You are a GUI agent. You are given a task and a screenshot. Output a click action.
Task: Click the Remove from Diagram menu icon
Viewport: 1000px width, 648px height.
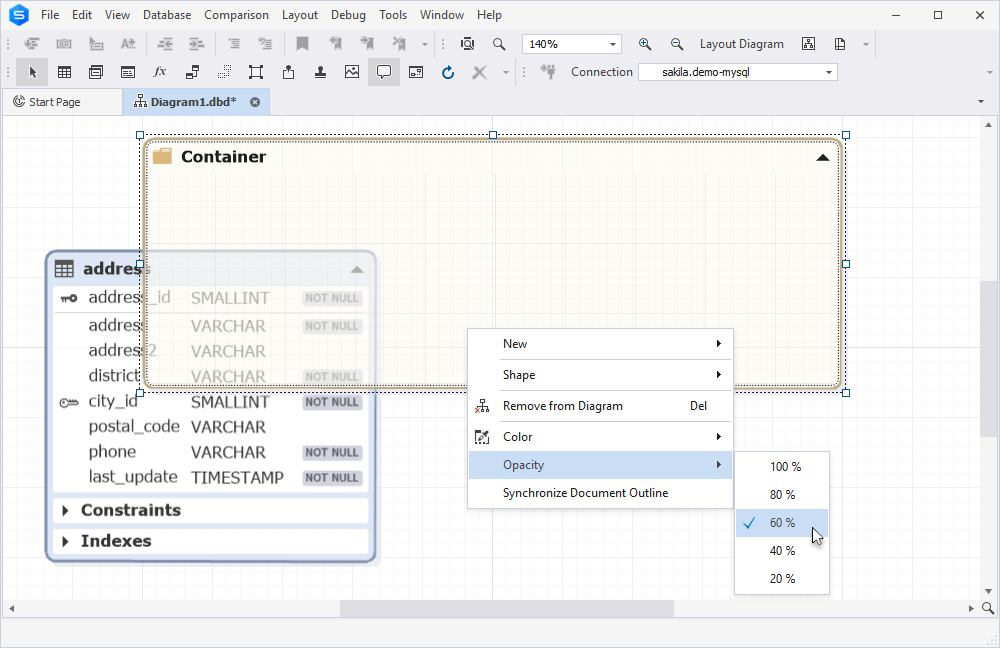coord(482,406)
